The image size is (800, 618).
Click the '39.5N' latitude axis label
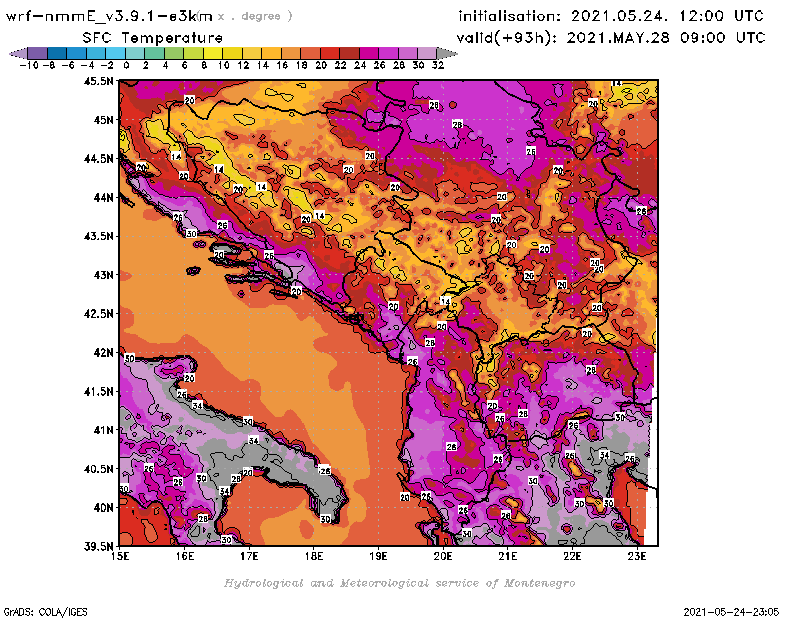[98, 546]
